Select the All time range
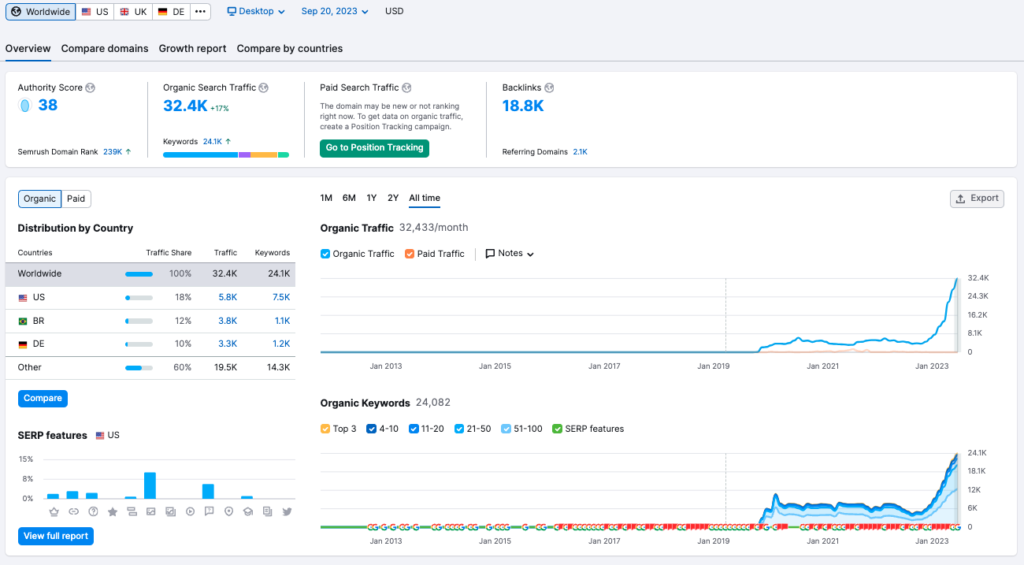The width and height of the screenshot is (1024, 565). (x=424, y=198)
